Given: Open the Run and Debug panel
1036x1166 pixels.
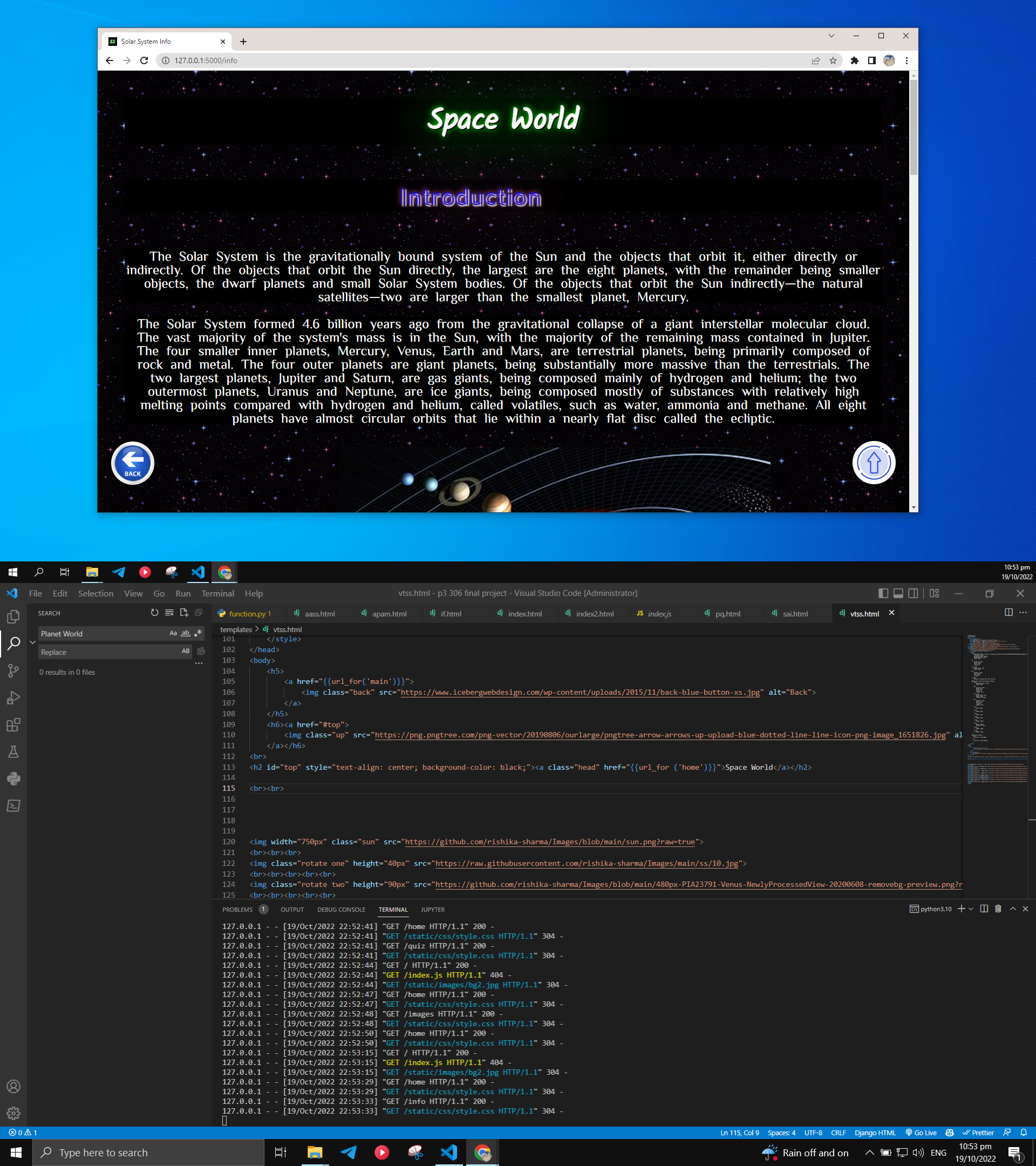Looking at the screenshot, I should pyautogui.click(x=13, y=697).
